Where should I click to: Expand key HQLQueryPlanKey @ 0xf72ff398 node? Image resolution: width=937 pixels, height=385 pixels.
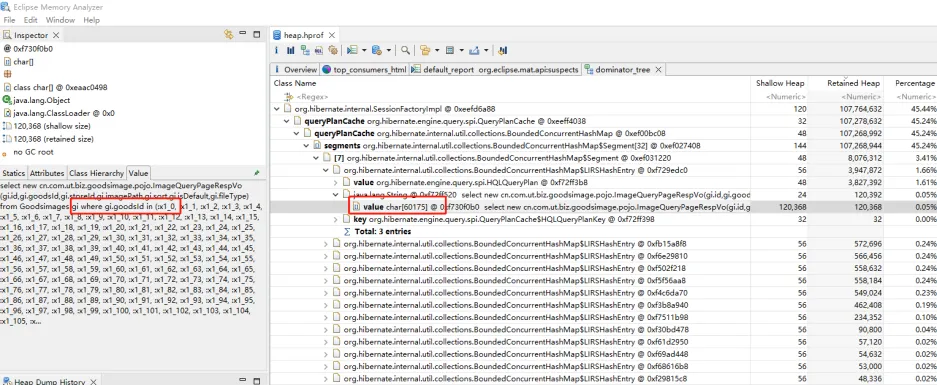tap(336, 219)
